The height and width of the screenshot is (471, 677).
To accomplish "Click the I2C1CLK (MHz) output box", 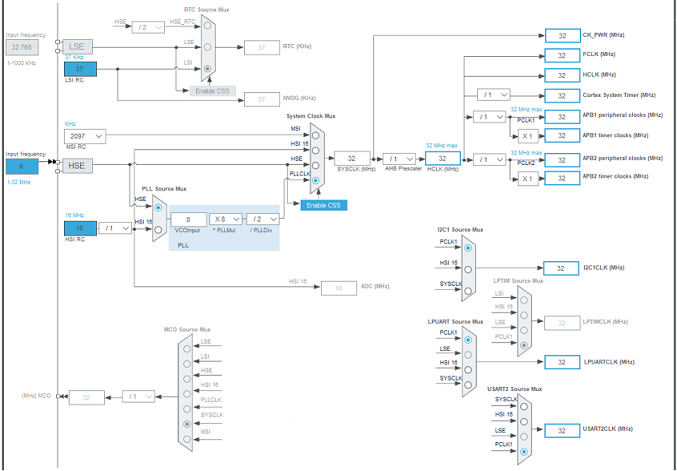I will [x=561, y=268].
